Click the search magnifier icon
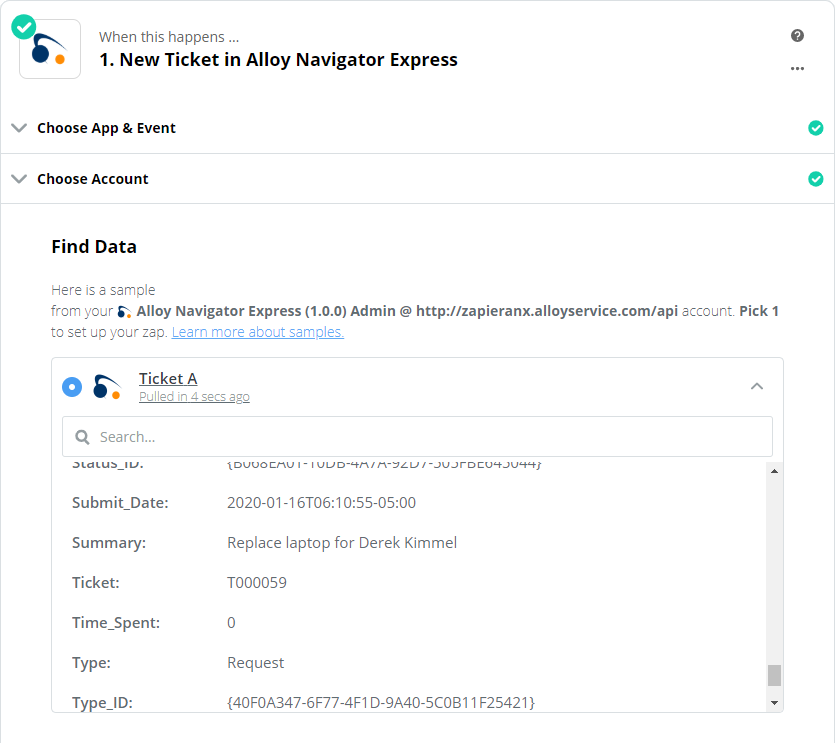The image size is (835, 743). coord(81,437)
